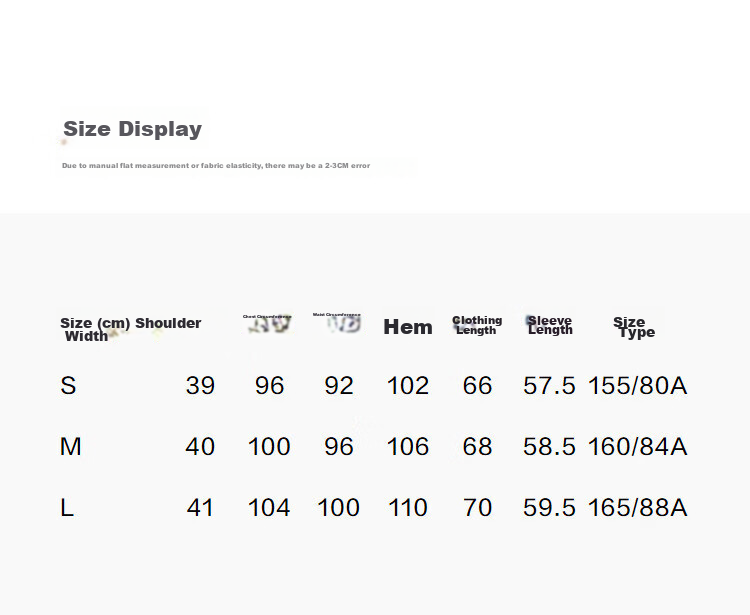Click chest value '100' in M row
The height and width of the screenshot is (615, 750).
pyautogui.click(x=269, y=447)
